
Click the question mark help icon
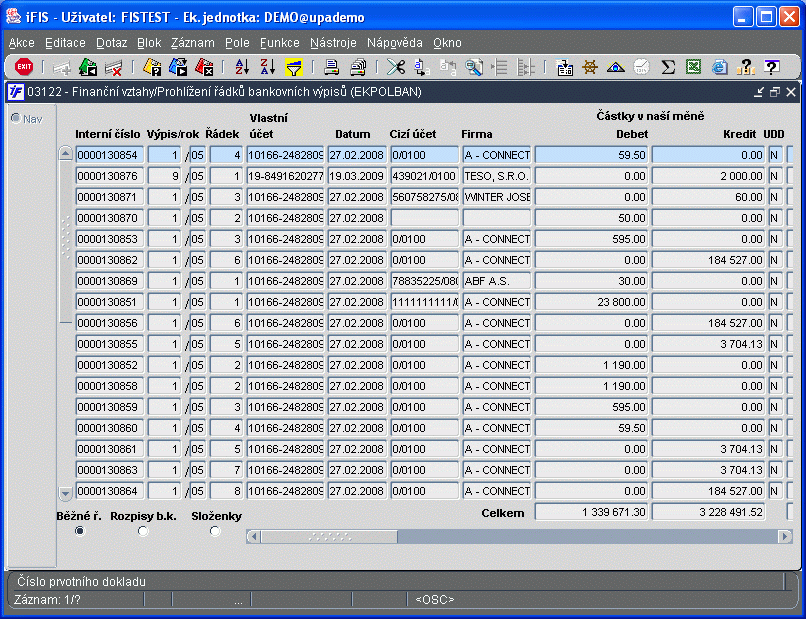(x=771, y=67)
